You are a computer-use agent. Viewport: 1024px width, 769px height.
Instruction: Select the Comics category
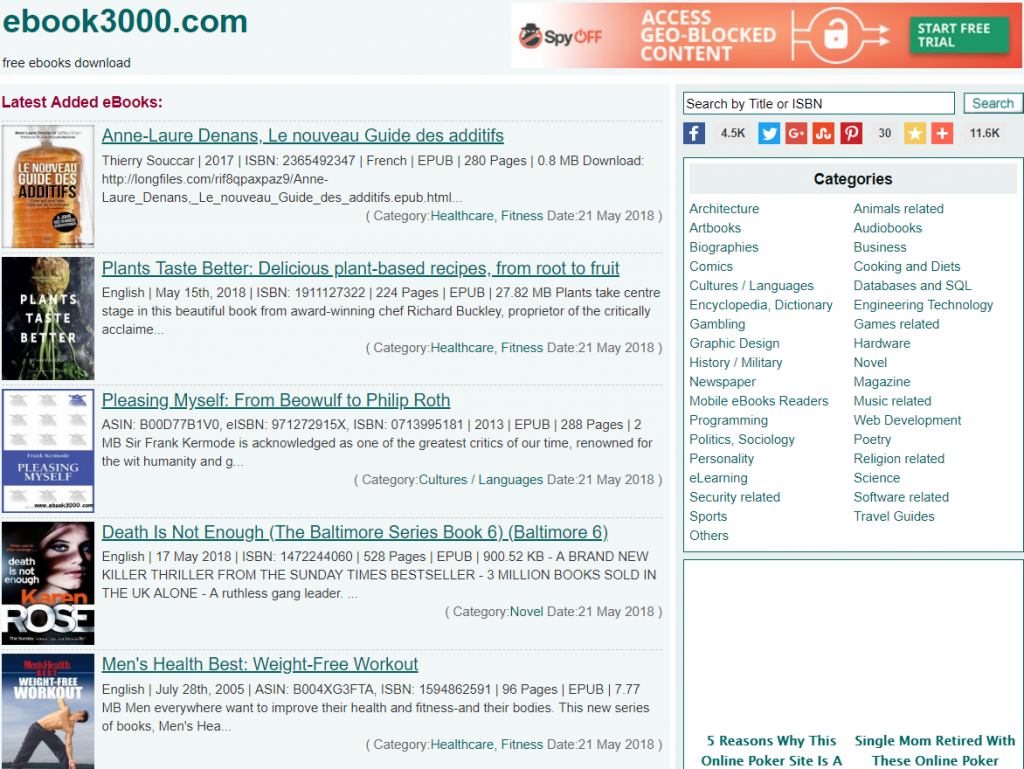(711, 266)
